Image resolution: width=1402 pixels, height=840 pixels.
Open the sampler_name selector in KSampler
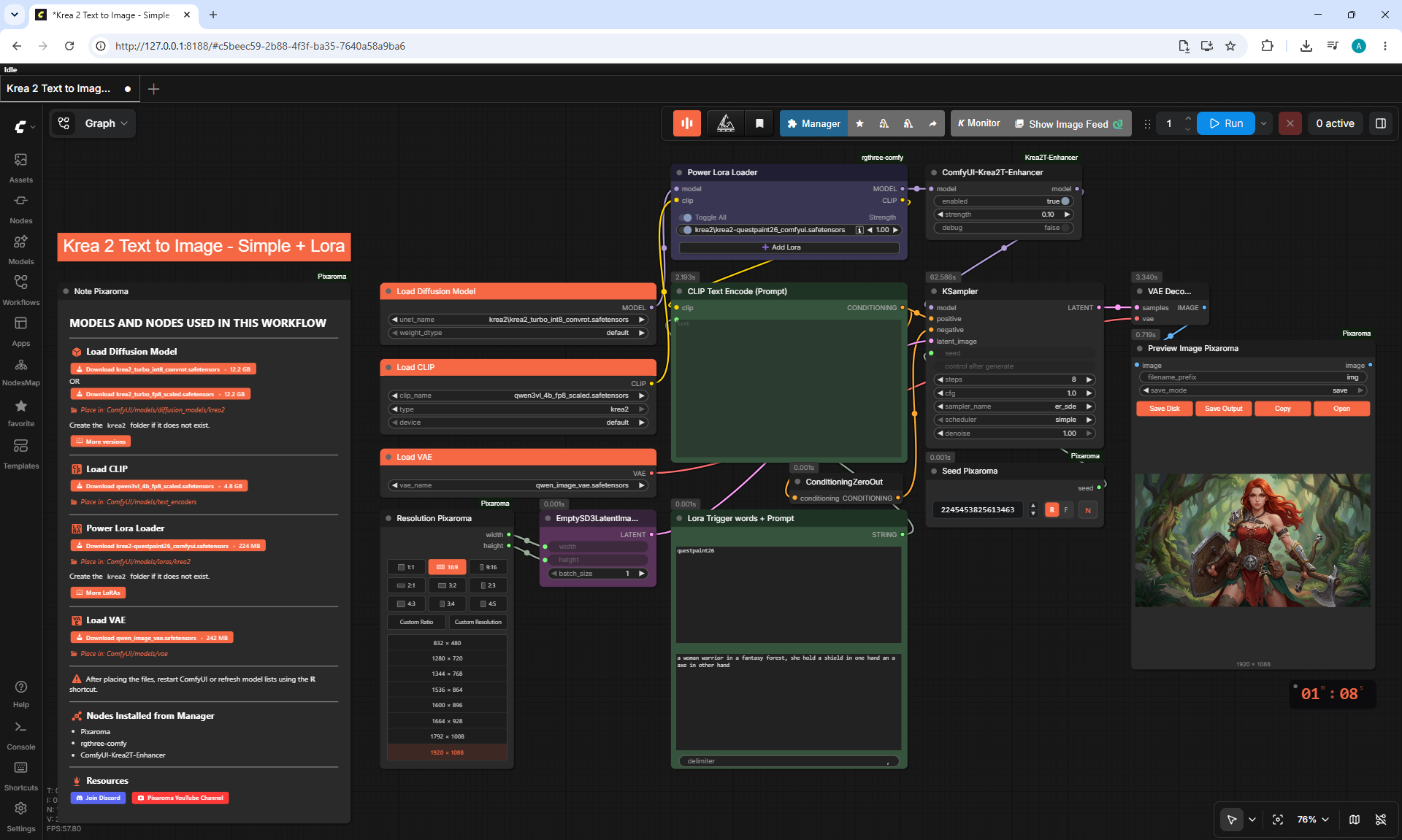tap(1015, 406)
